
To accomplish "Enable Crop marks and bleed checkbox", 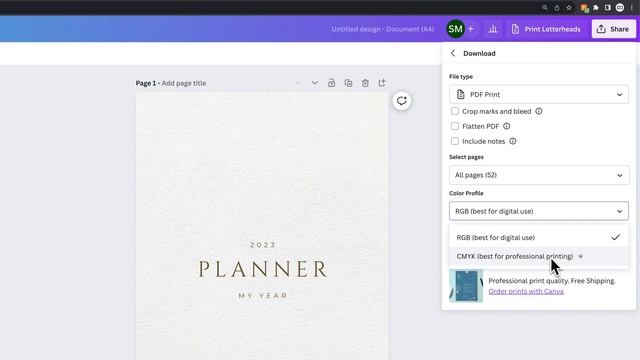I will tap(455, 111).
